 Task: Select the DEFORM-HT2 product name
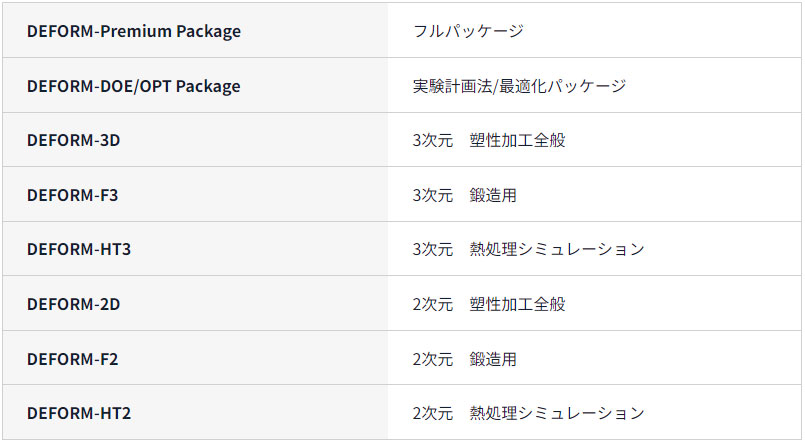79,413
